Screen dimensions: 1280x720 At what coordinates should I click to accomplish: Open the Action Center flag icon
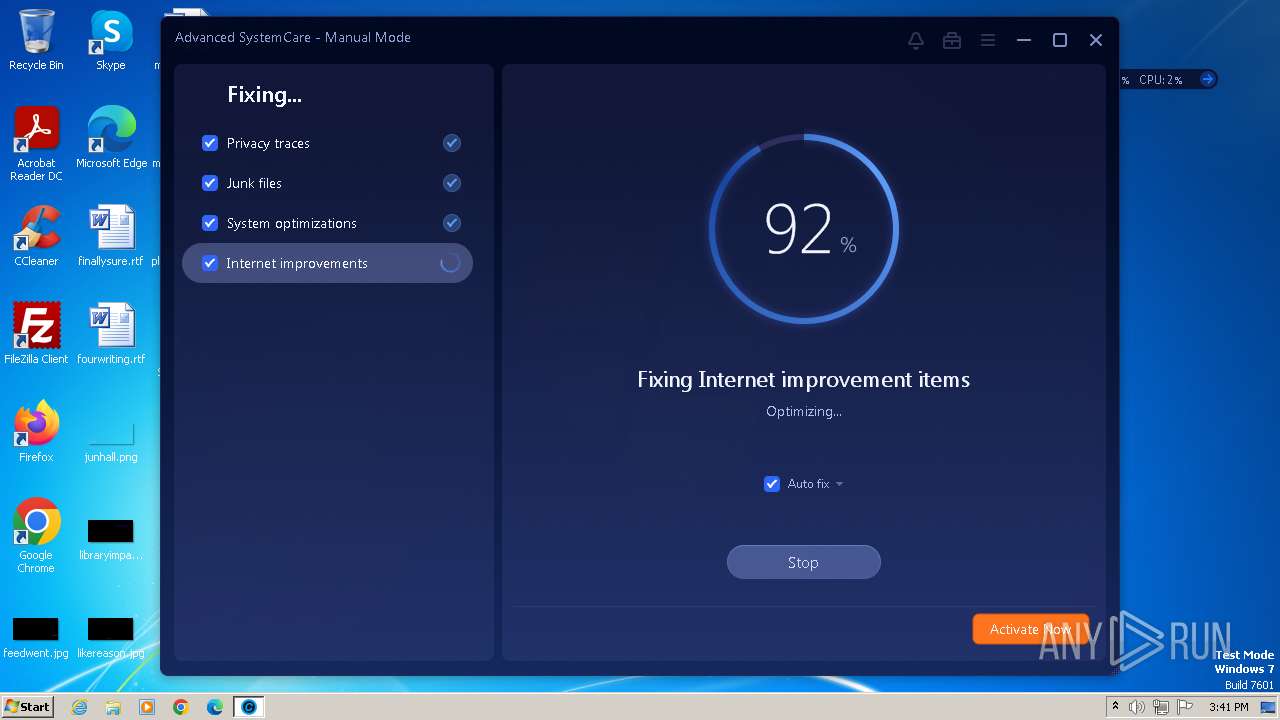1185,707
